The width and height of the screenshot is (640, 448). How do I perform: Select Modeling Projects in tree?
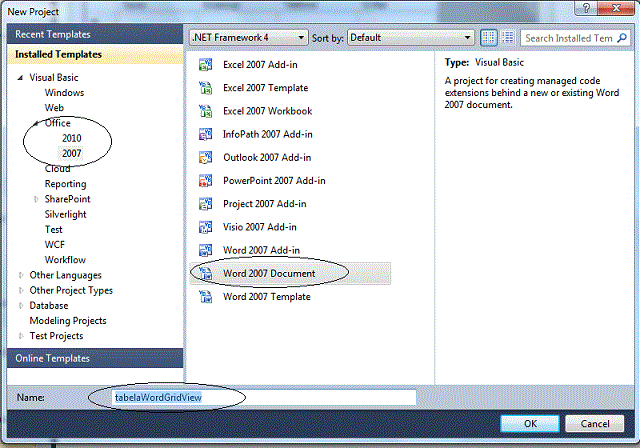point(68,321)
